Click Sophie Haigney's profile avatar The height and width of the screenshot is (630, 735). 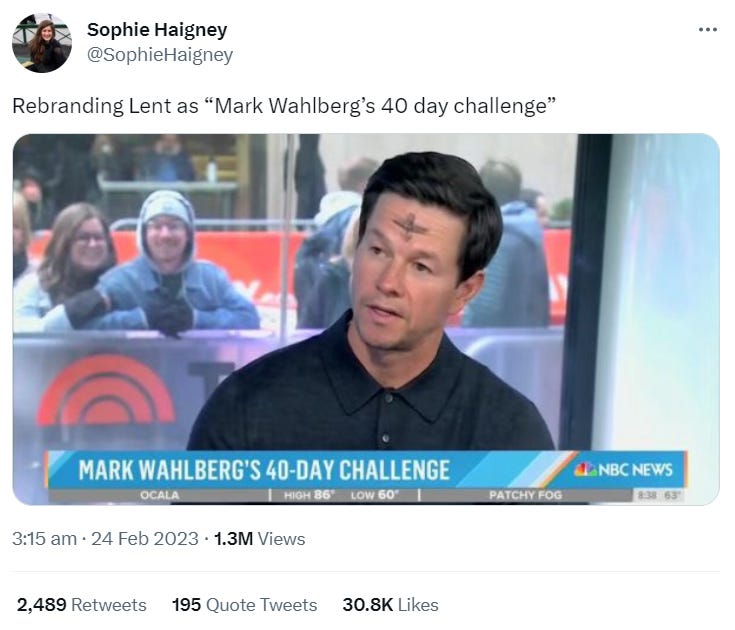coord(42,43)
